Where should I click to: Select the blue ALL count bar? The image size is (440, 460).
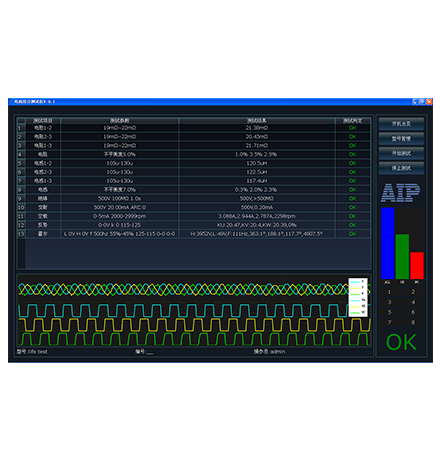387,243
